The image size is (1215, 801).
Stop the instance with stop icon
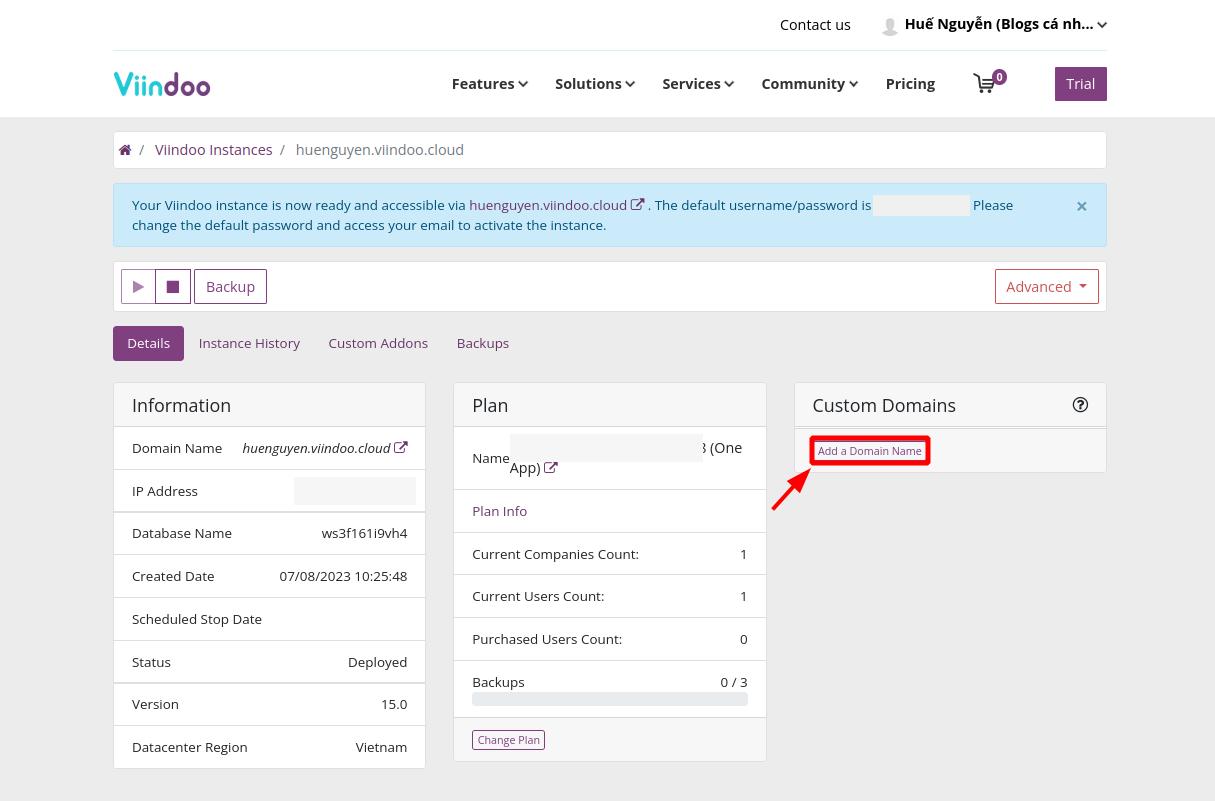coord(172,286)
